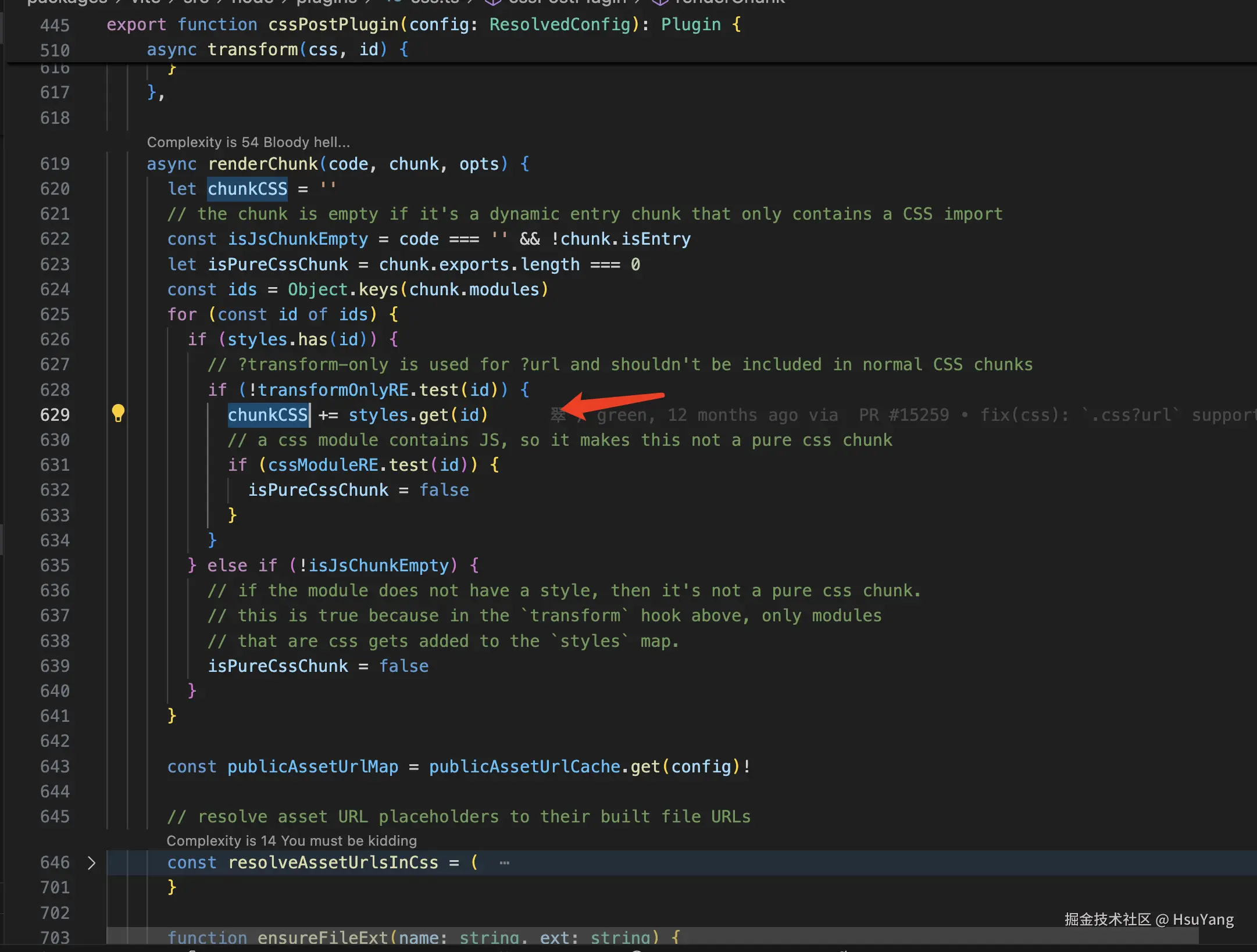Click the ResolvedConfig type in sticky header
1257x952 pixels.
pos(560,24)
